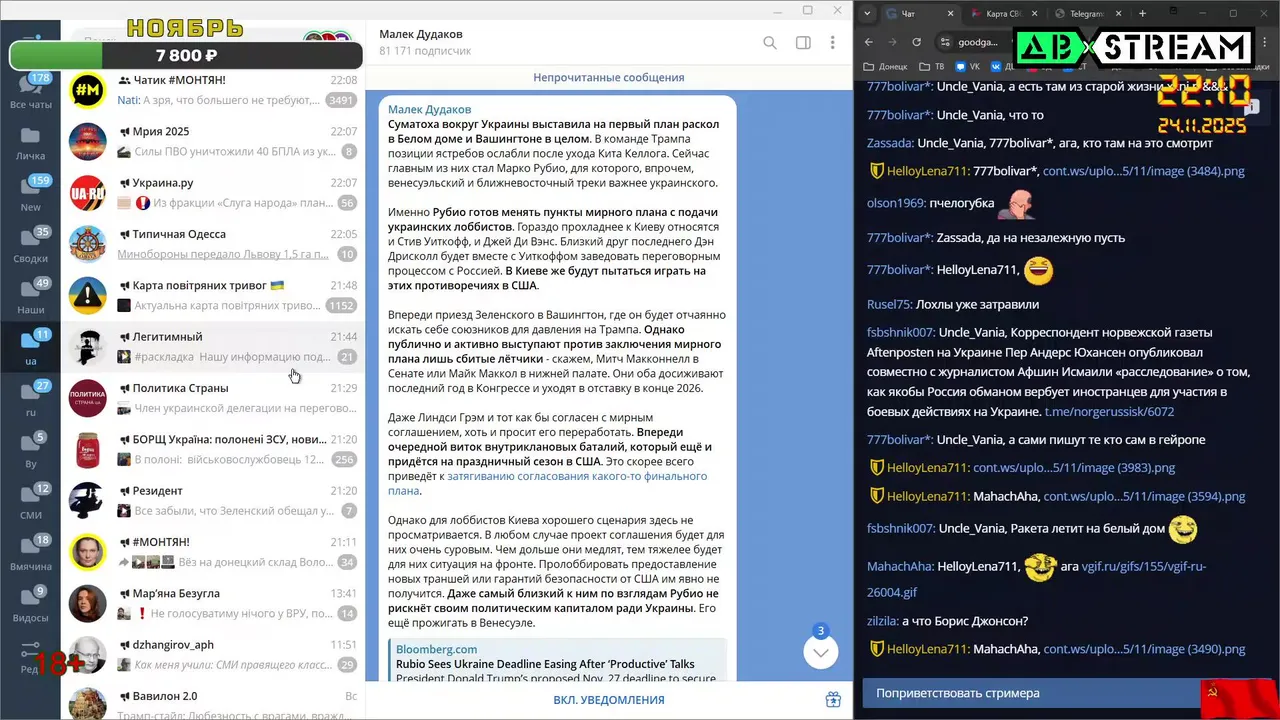Open the '#МОНТЯН!' channel posted at 21:11
The height and width of the screenshot is (720, 1280).
coord(213,552)
